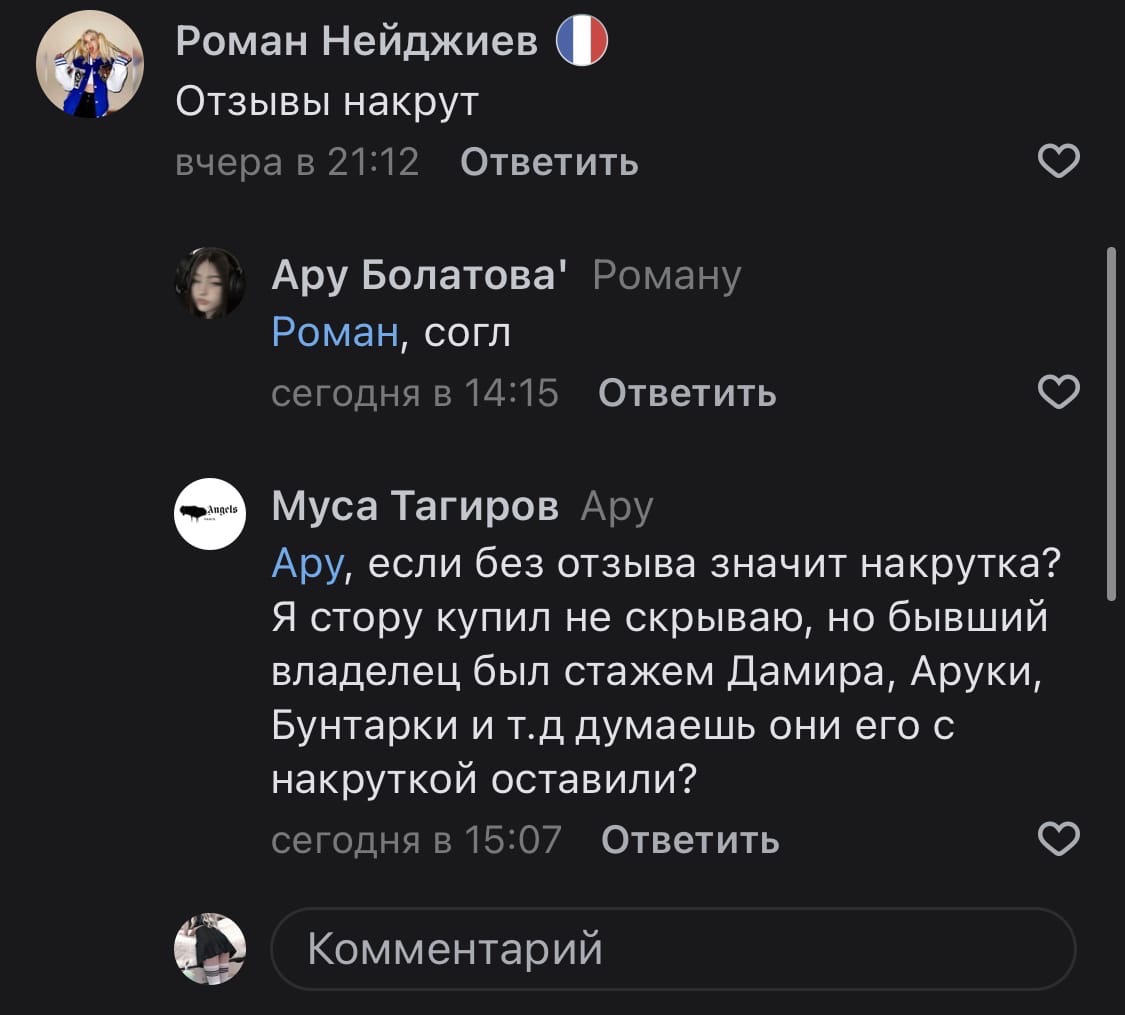
Task: Open Ару Болатова's avatar picture
Action: (210, 283)
